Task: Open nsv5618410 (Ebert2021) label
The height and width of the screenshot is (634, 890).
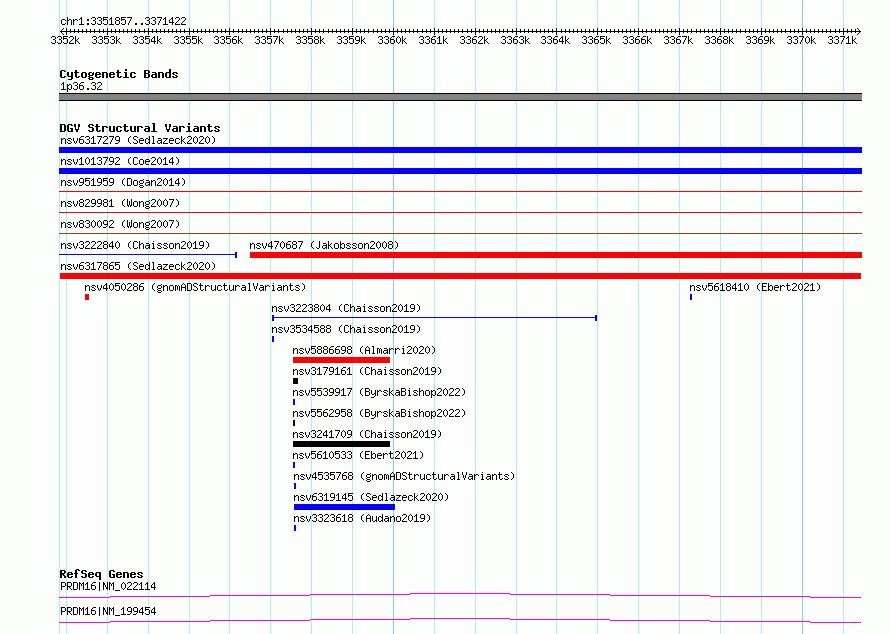Action: [x=755, y=287]
